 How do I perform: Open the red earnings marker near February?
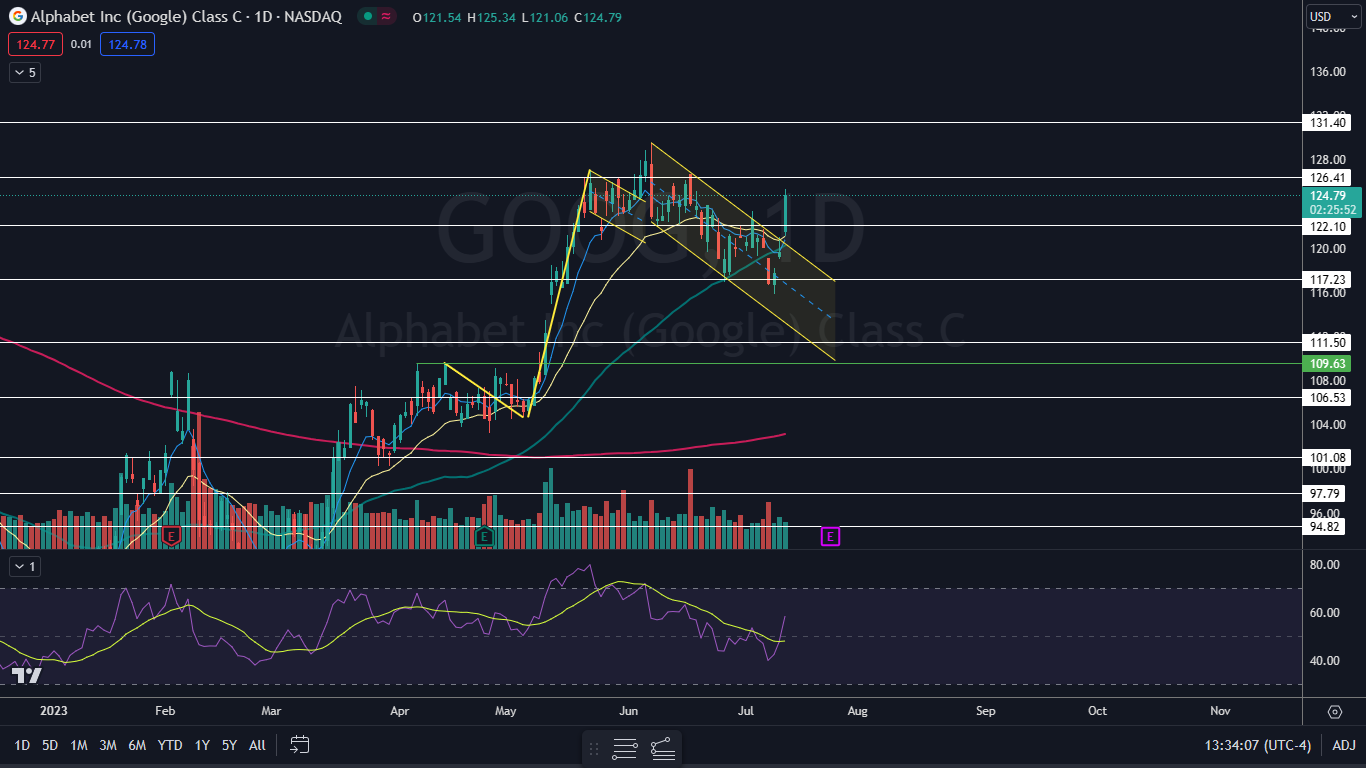[171, 537]
